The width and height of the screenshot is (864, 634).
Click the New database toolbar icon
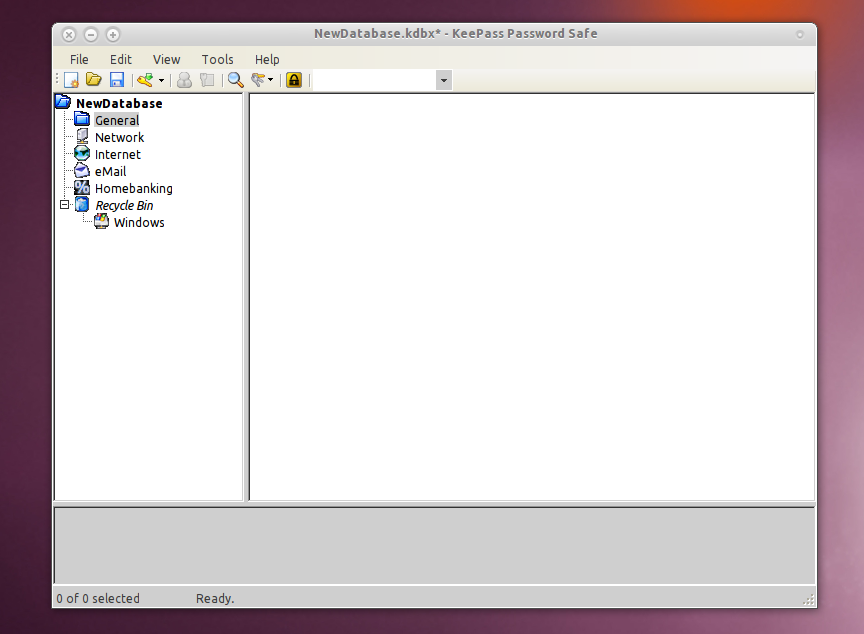[71, 80]
